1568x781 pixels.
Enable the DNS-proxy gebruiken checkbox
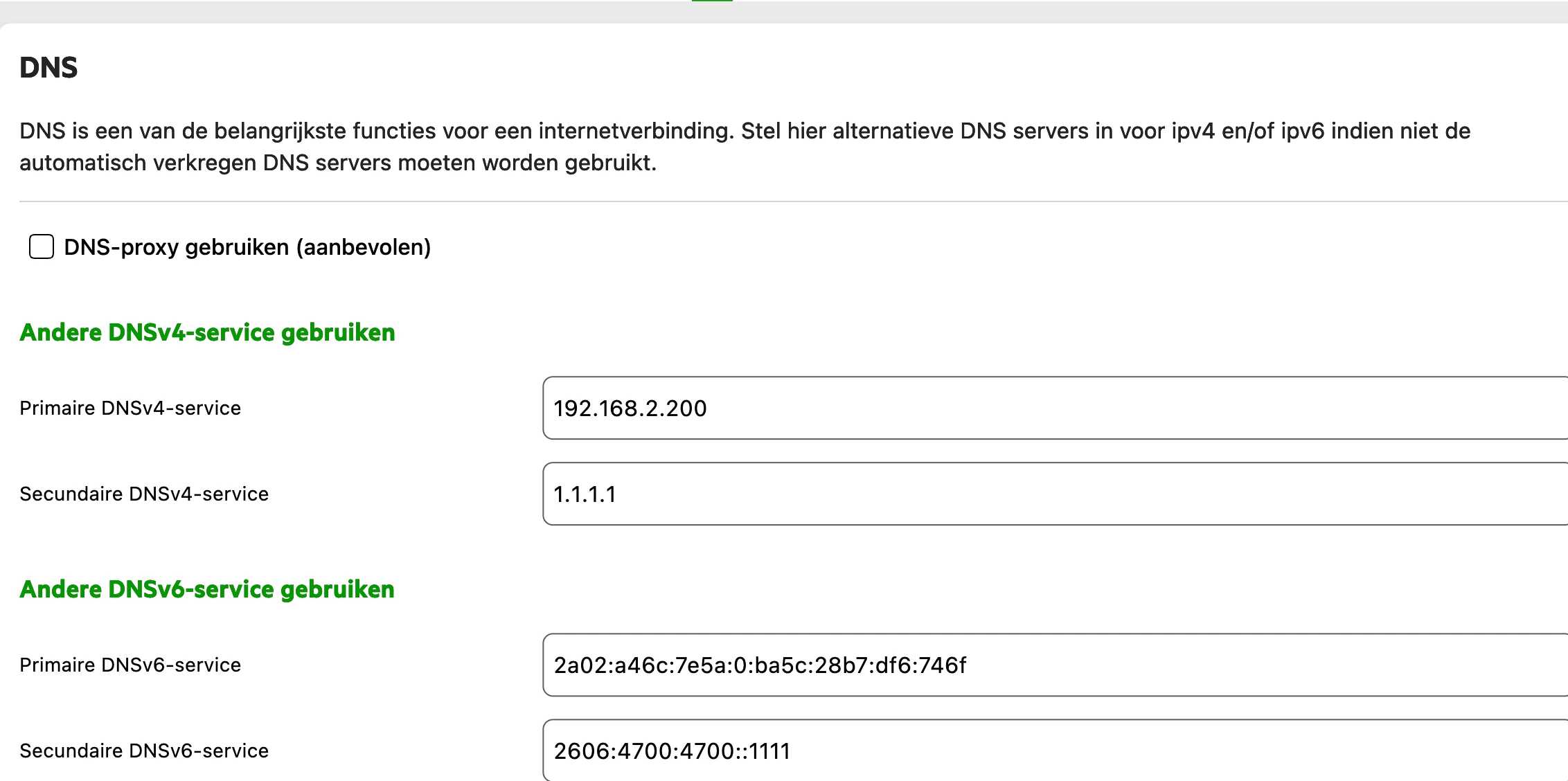(x=42, y=246)
